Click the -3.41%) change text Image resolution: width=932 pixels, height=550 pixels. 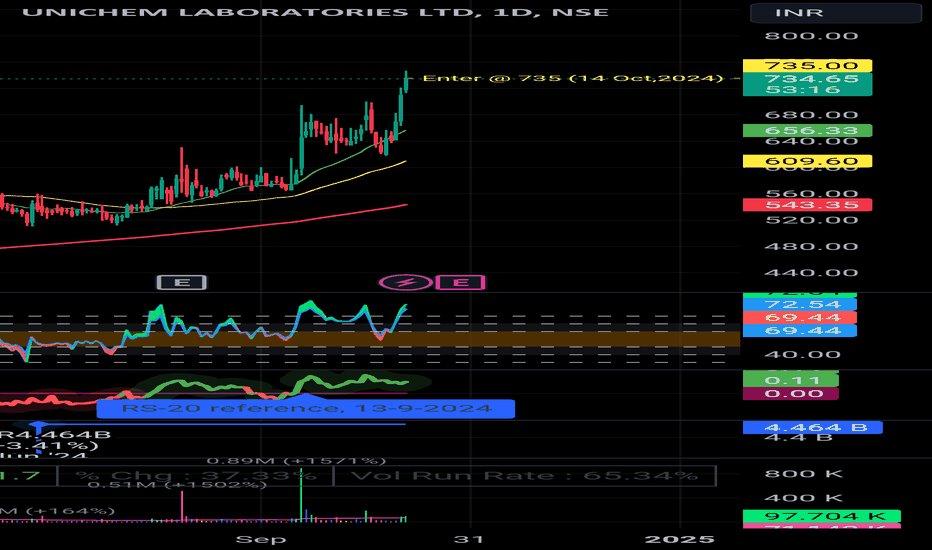[x=49, y=445]
